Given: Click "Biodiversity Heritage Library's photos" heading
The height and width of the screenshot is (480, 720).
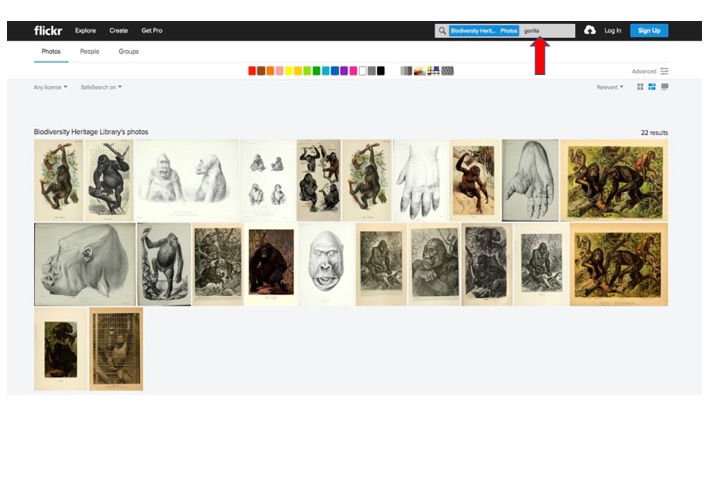Looking at the screenshot, I should click(91, 132).
